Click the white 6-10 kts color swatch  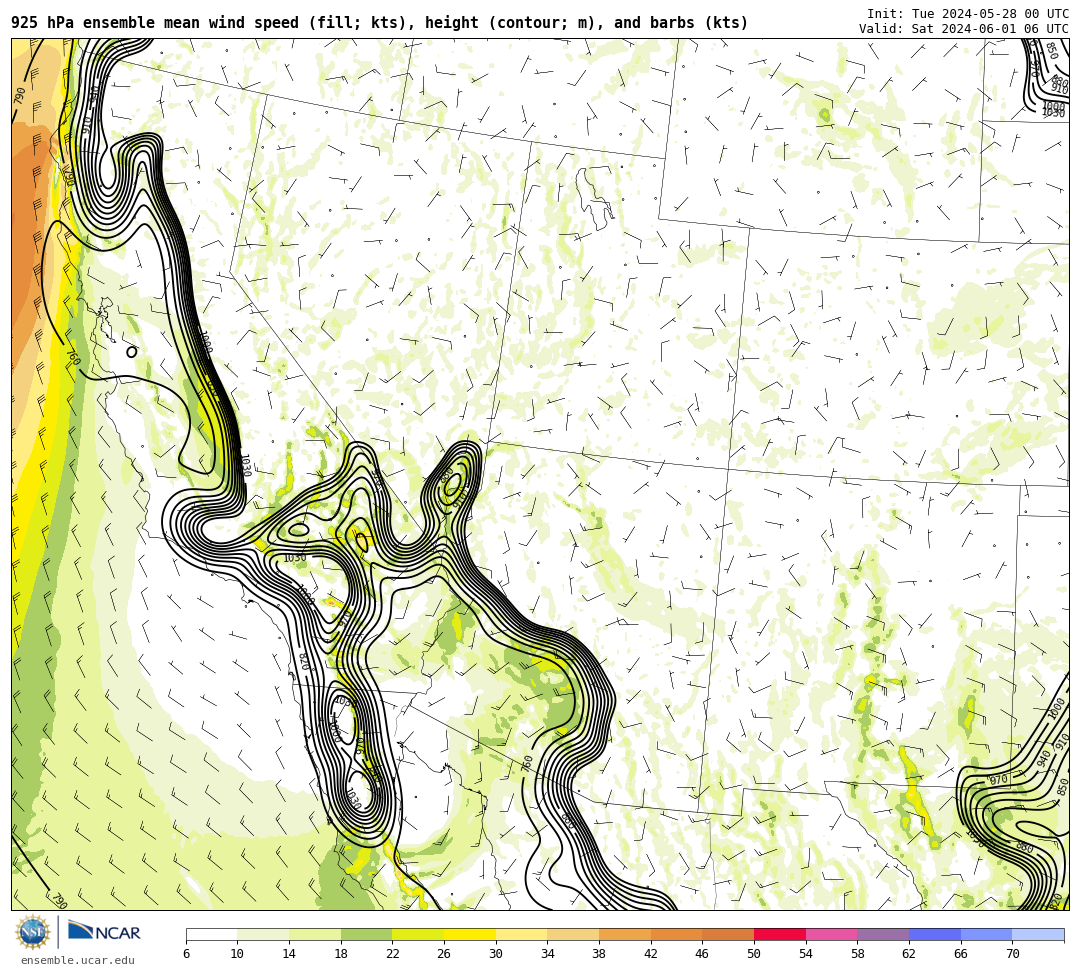211,934
